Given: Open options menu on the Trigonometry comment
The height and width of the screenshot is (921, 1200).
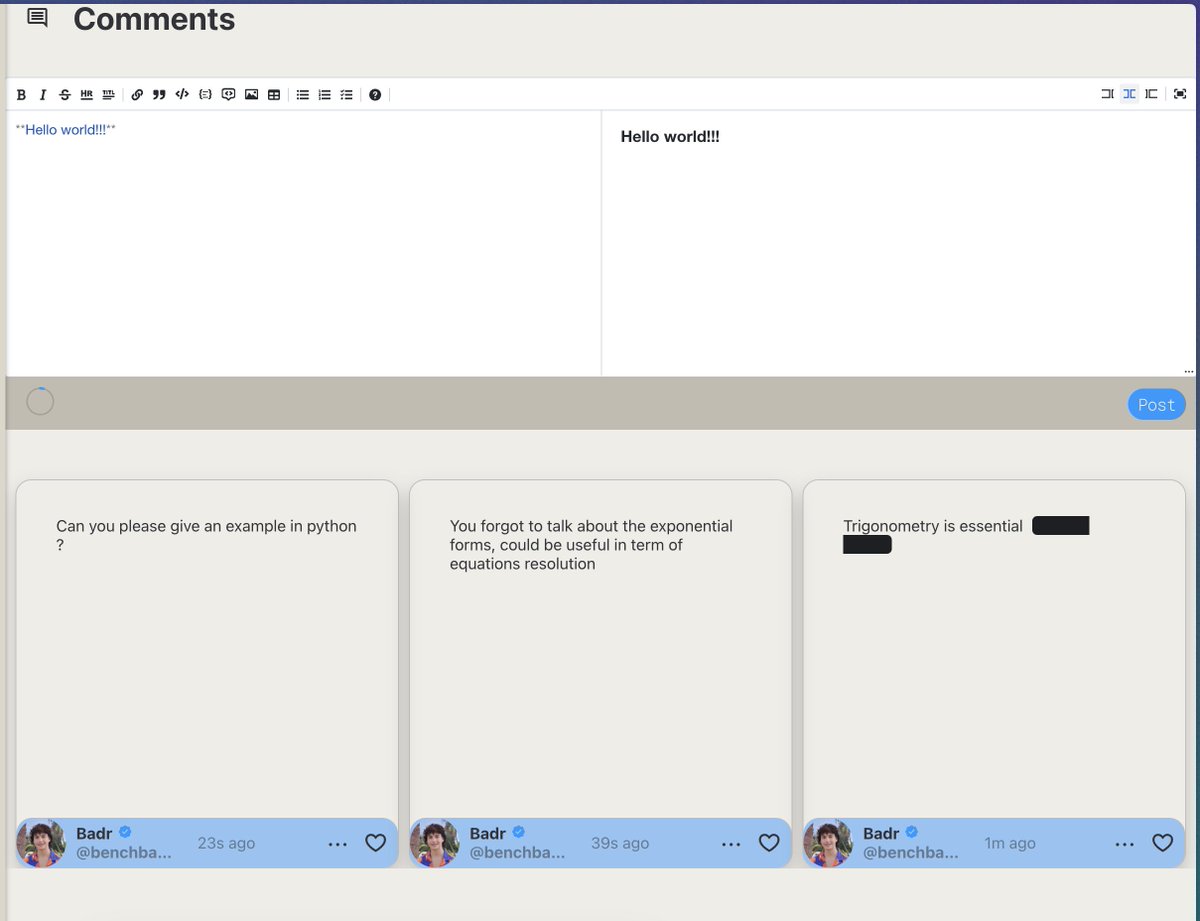Looking at the screenshot, I should (x=1124, y=843).
